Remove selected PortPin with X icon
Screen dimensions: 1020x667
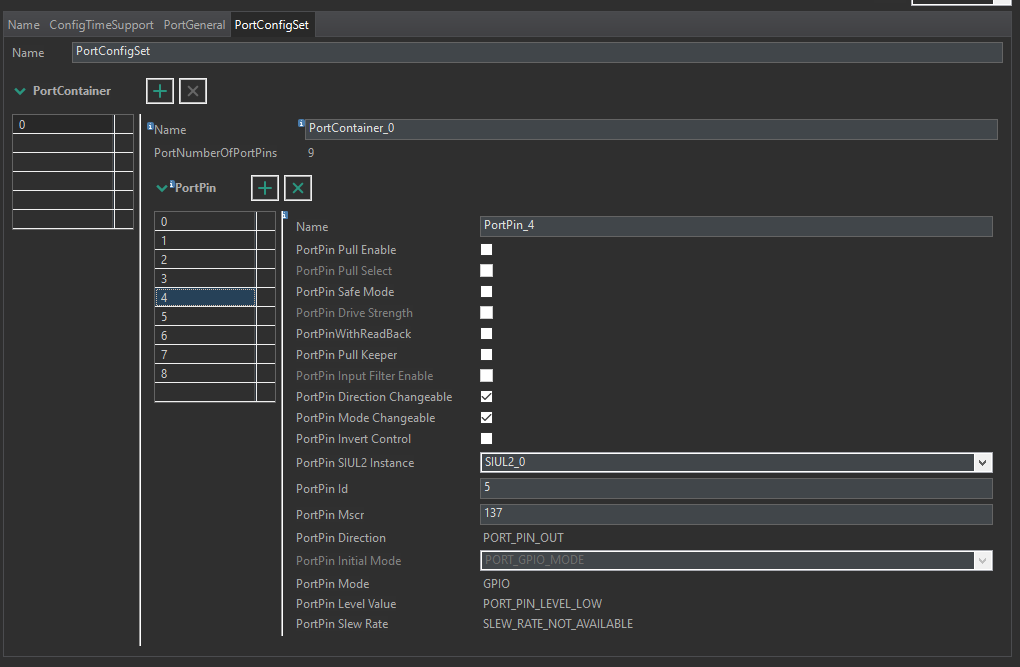(x=297, y=188)
